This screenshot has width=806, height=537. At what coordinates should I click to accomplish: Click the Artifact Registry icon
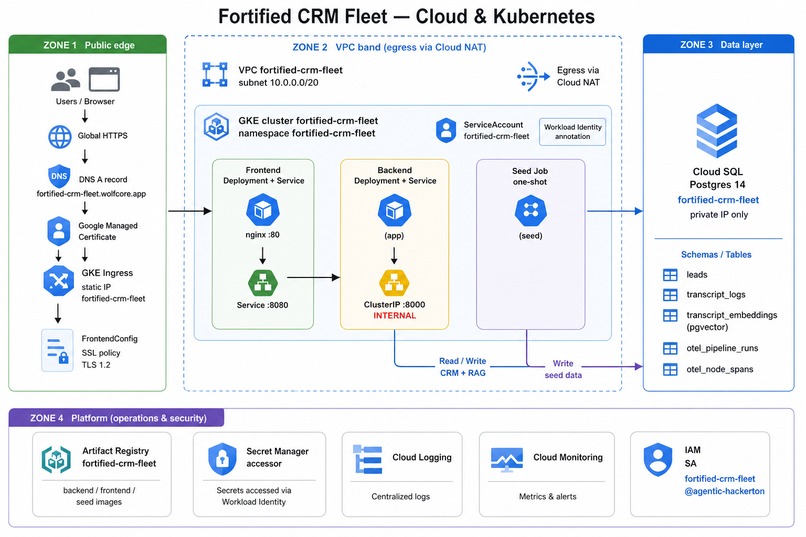56,459
